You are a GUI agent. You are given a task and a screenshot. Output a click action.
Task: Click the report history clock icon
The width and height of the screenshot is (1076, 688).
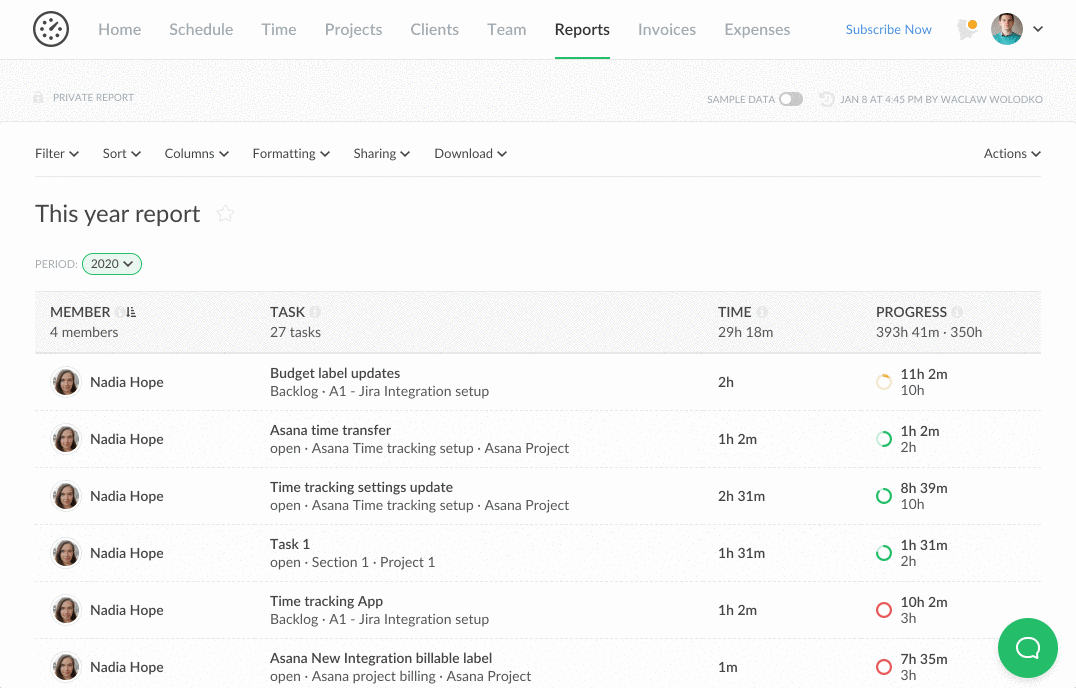click(x=826, y=99)
